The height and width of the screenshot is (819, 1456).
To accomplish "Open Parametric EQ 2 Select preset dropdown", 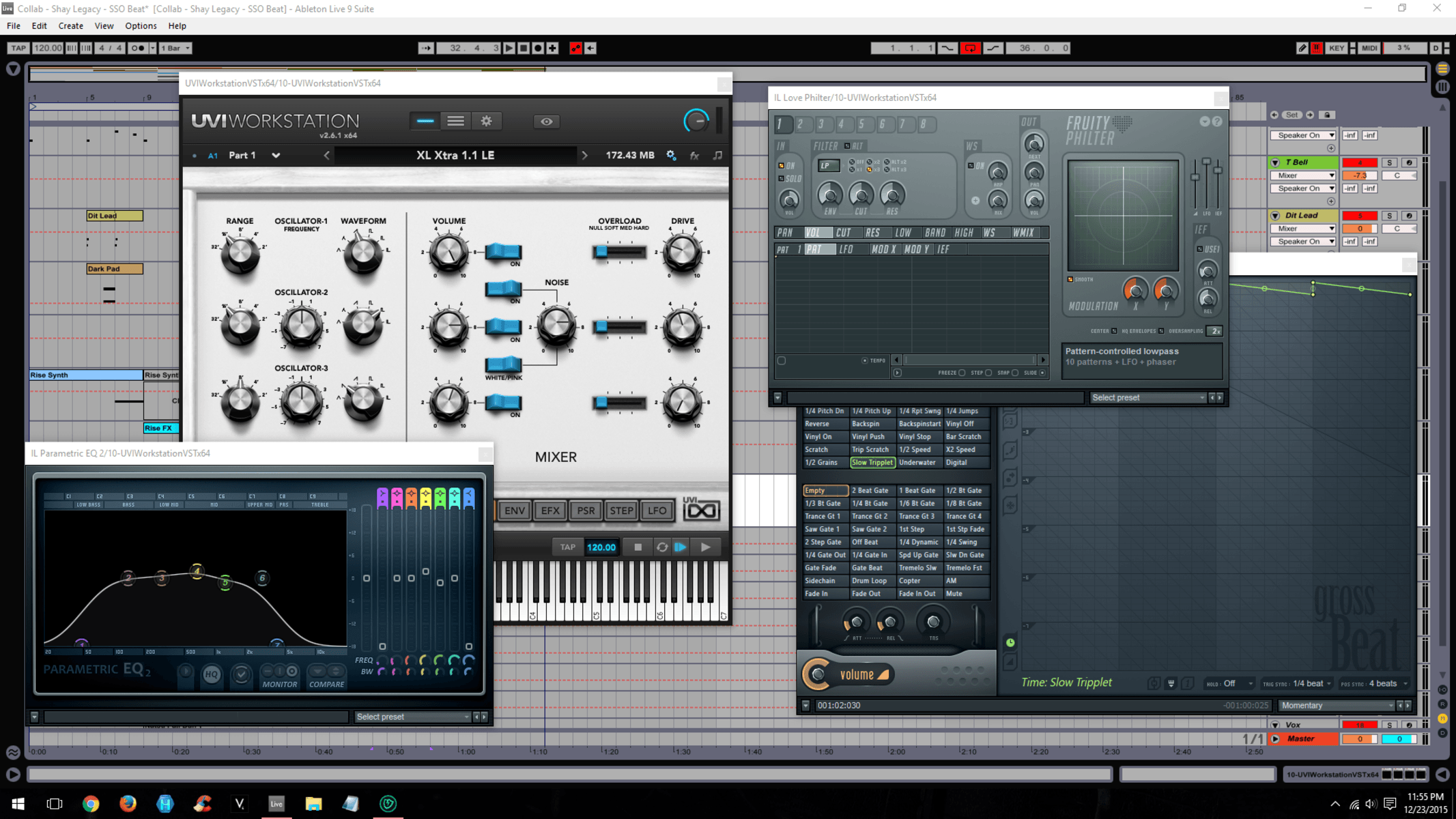I will [412, 717].
